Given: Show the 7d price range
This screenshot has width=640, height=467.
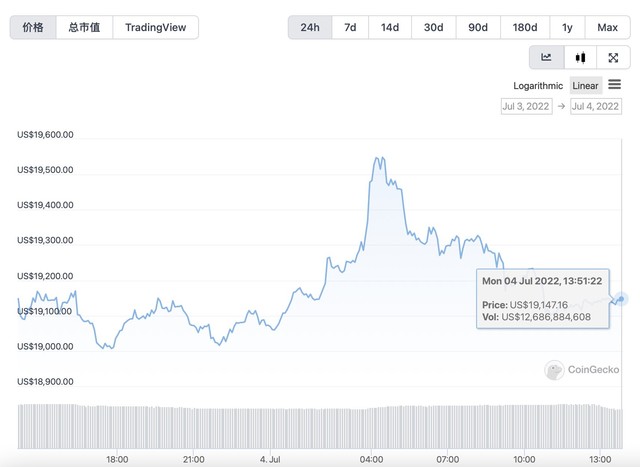Looking at the screenshot, I should (350, 27).
